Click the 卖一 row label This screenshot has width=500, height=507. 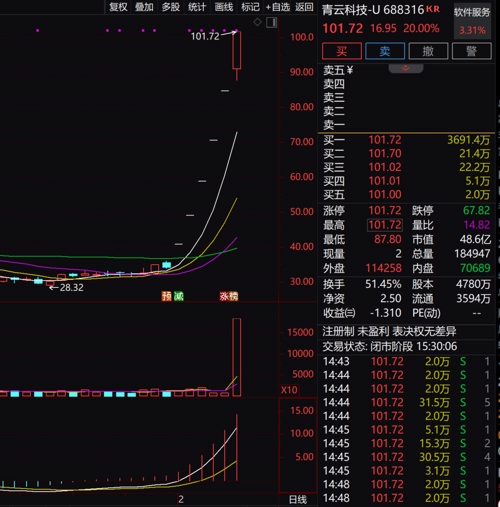point(334,125)
